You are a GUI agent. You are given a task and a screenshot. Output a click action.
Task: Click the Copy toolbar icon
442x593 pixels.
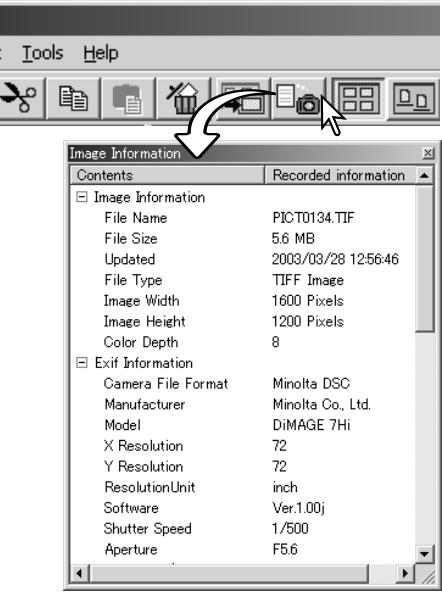point(73,98)
